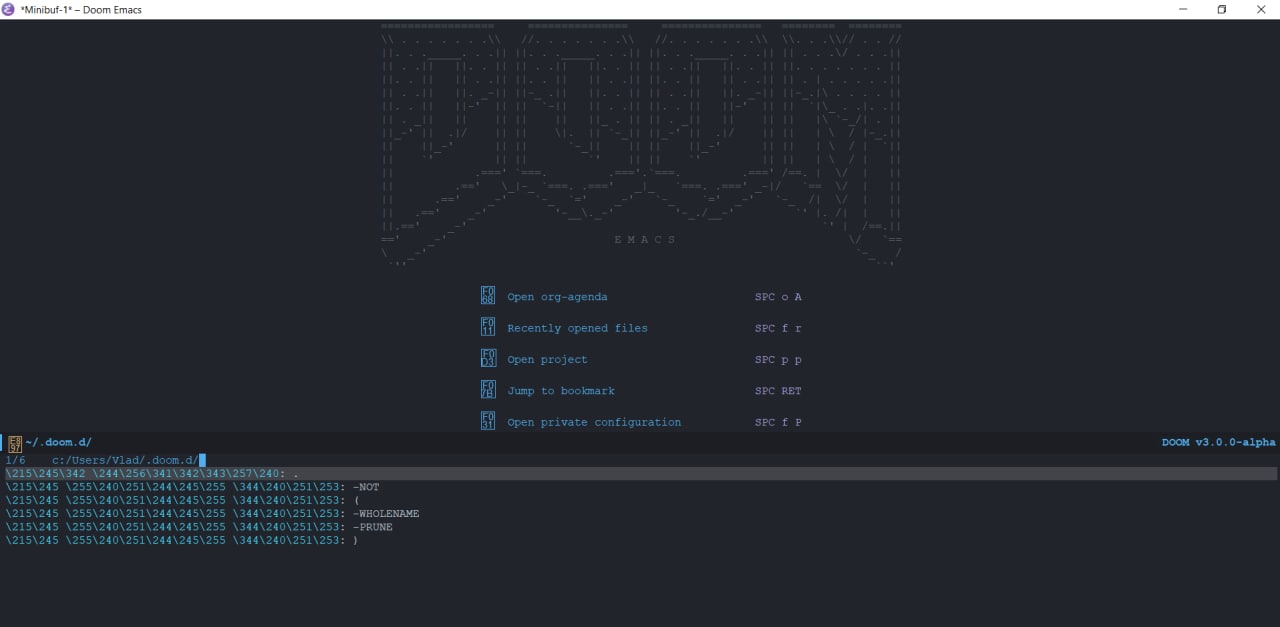Open private configuration link
The image size is (1280, 627).
pyautogui.click(x=594, y=422)
